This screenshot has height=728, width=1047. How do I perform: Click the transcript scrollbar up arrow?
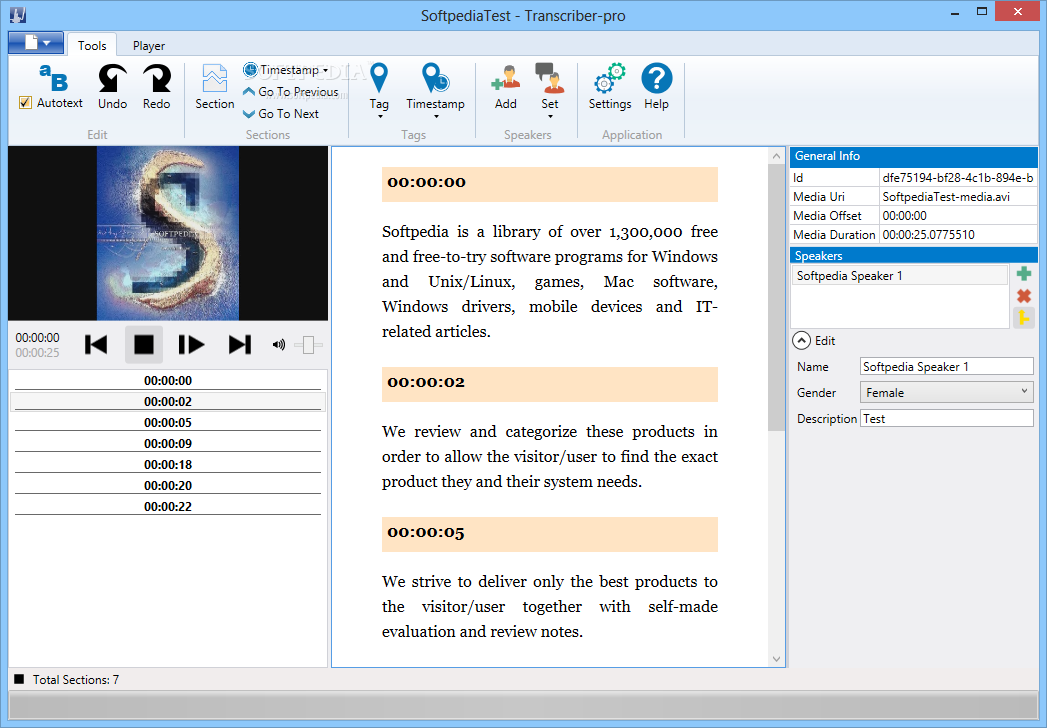(776, 156)
